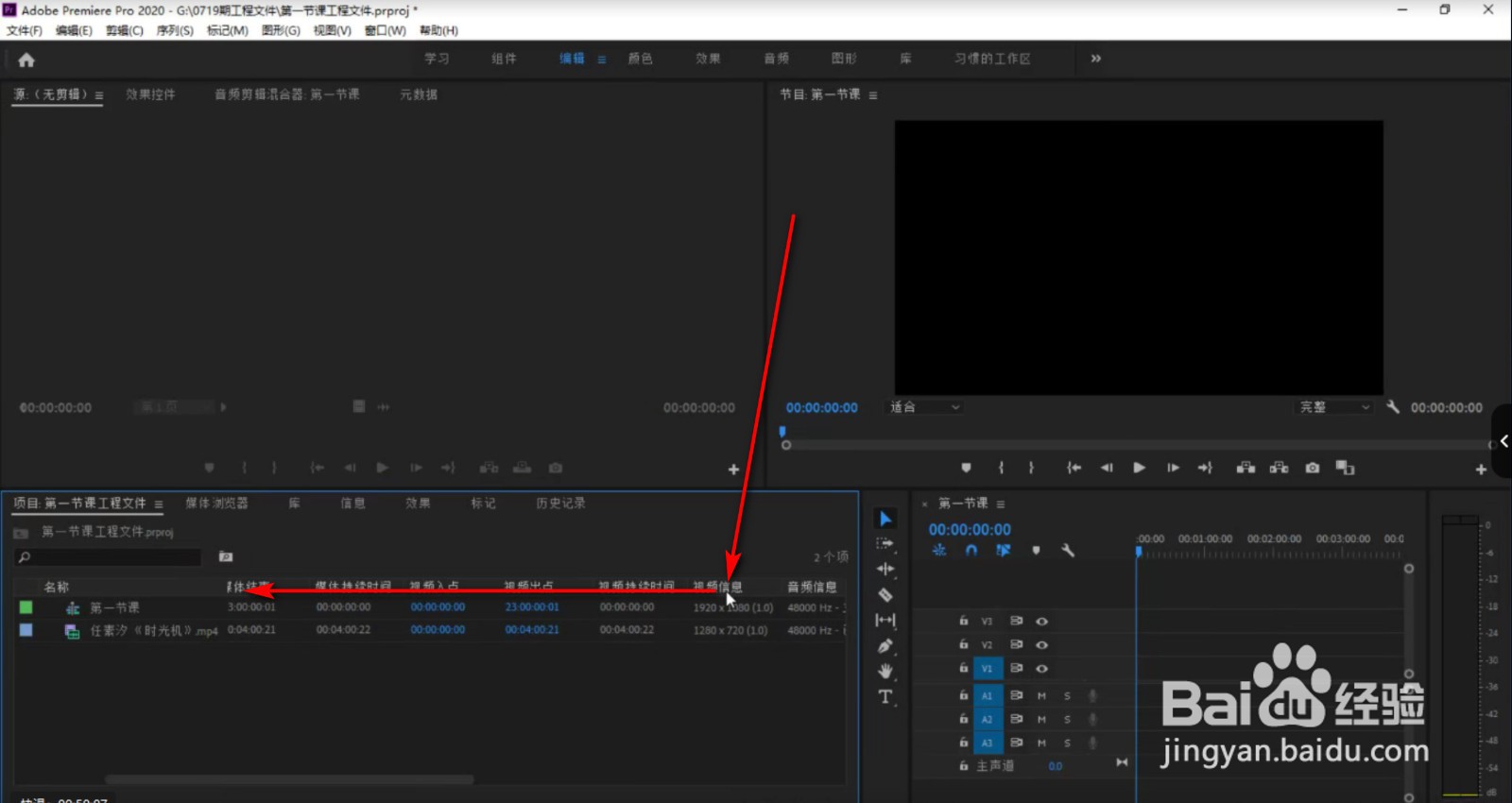This screenshot has width=1512, height=803.
Task: Click the Lift button in the Program monitor
Action: click(x=1246, y=468)
